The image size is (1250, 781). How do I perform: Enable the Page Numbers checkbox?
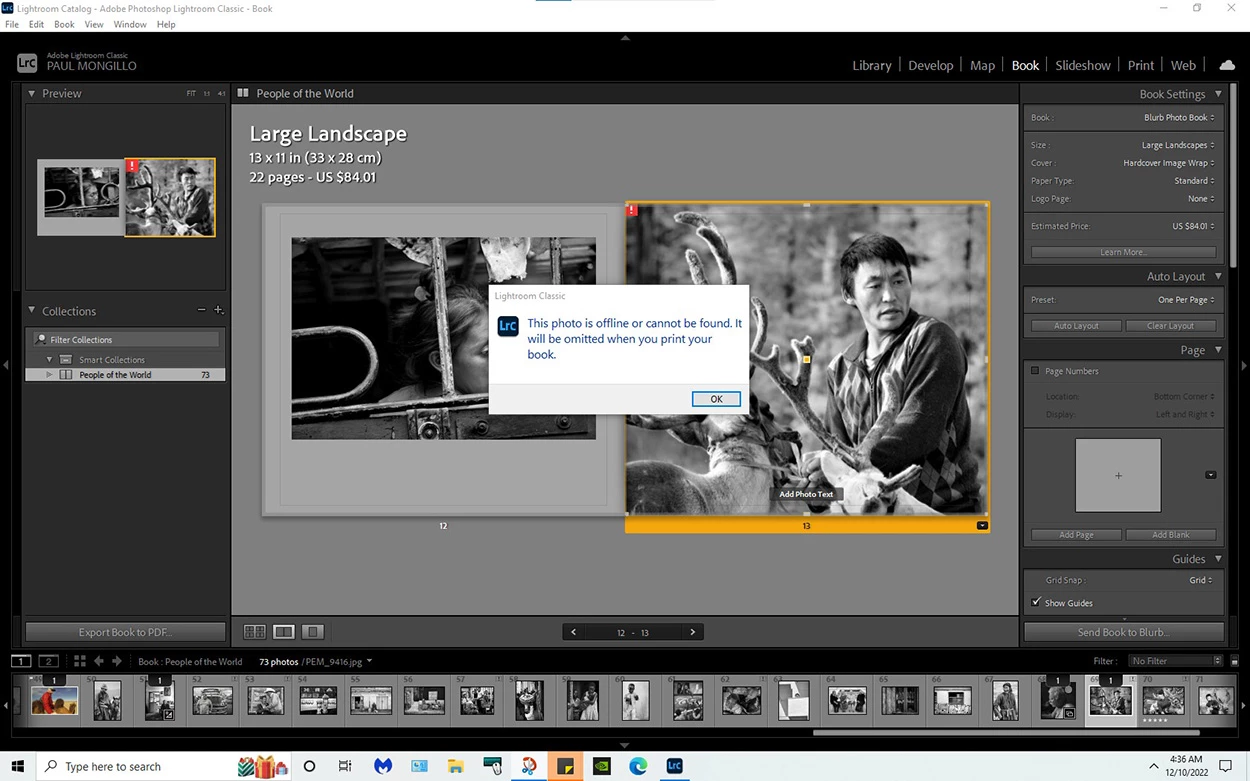(x=1035, y=371)
